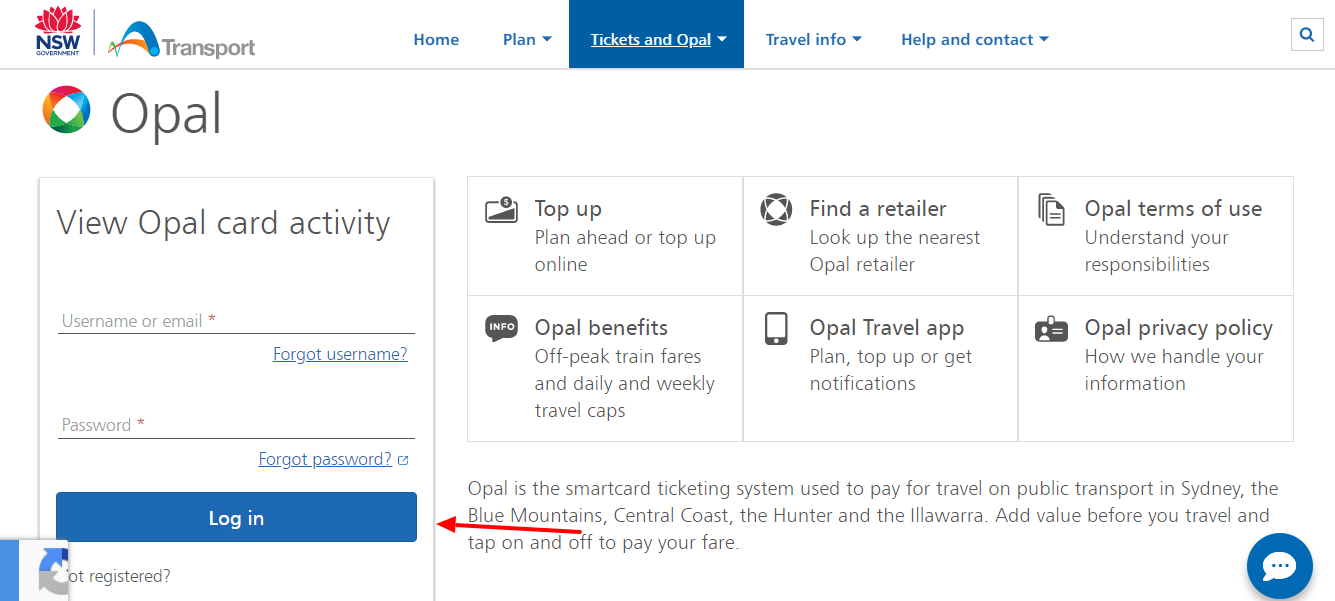Select the Opal Travel app phone icon

click(776, 327)
